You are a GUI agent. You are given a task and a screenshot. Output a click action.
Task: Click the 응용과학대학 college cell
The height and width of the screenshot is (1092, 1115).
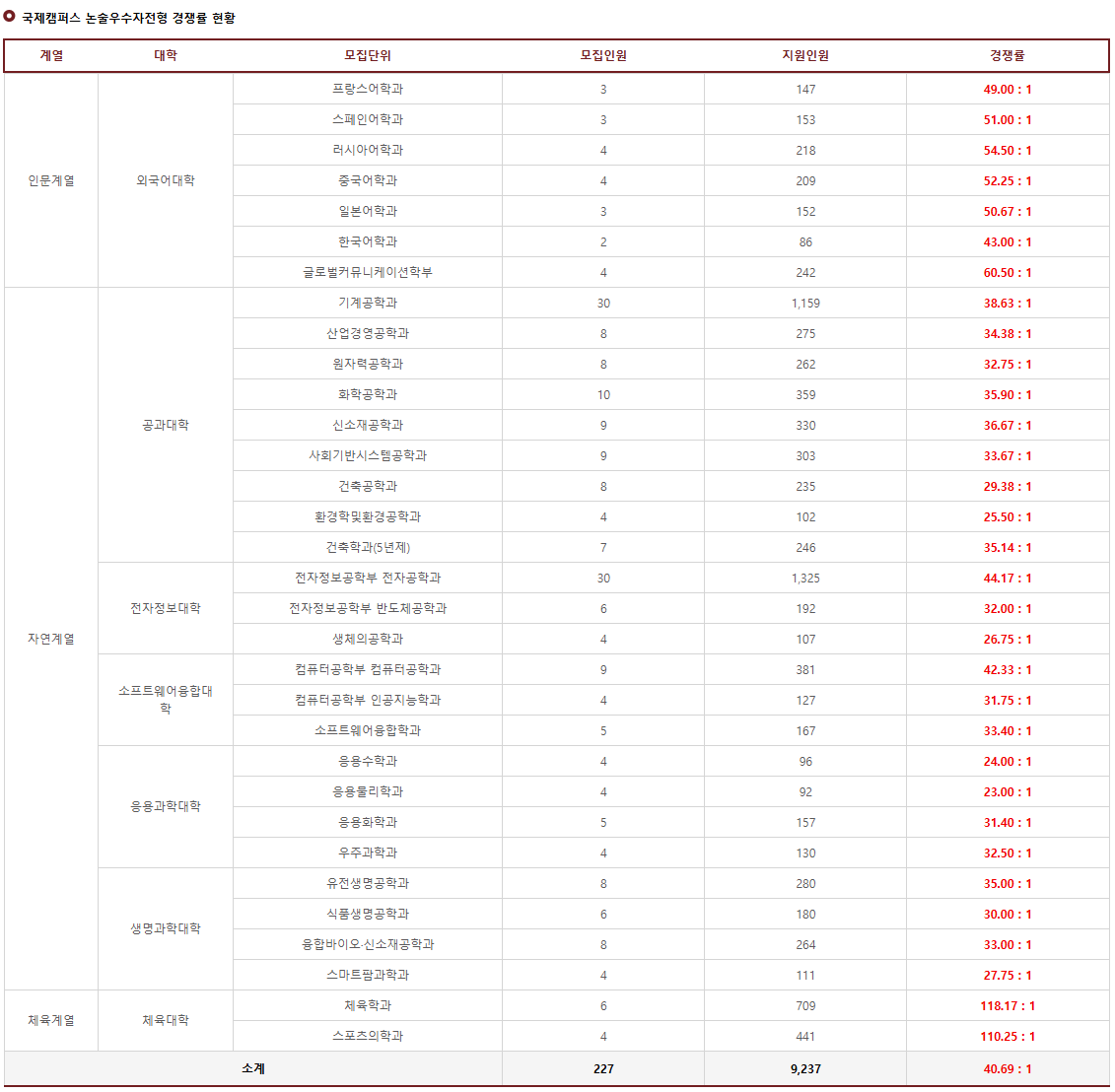(x=166, y=807)
